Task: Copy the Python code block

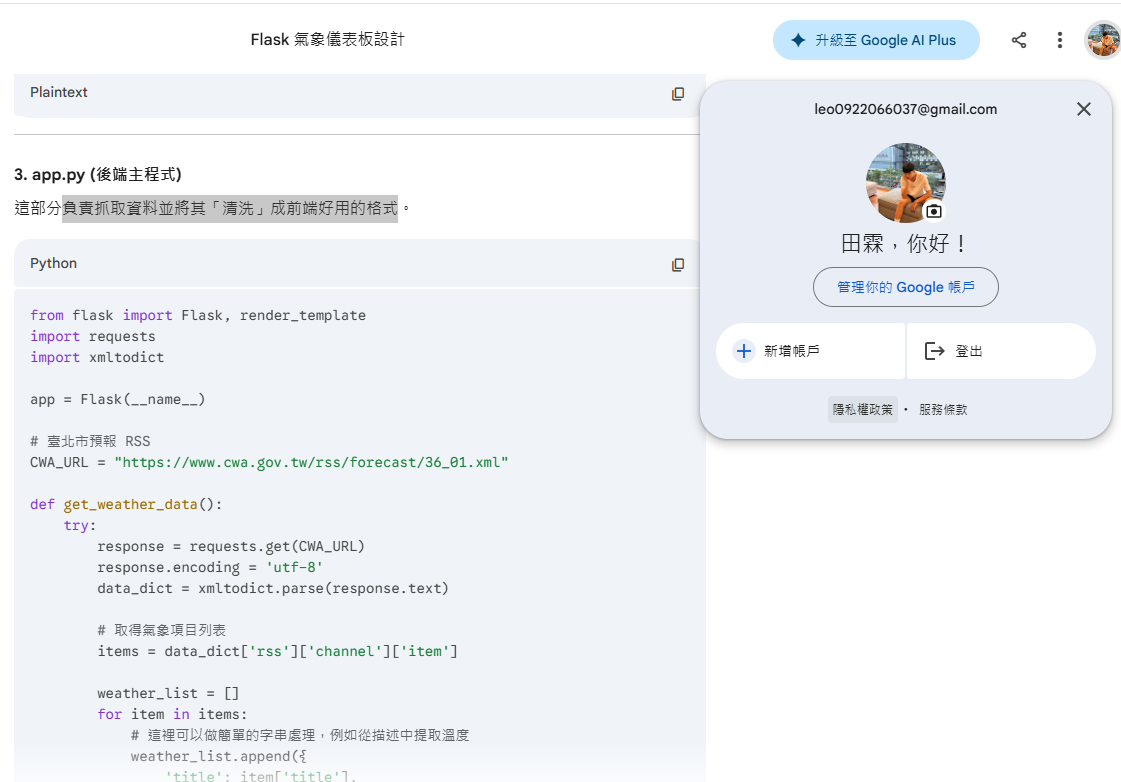Action: [678, 264]
